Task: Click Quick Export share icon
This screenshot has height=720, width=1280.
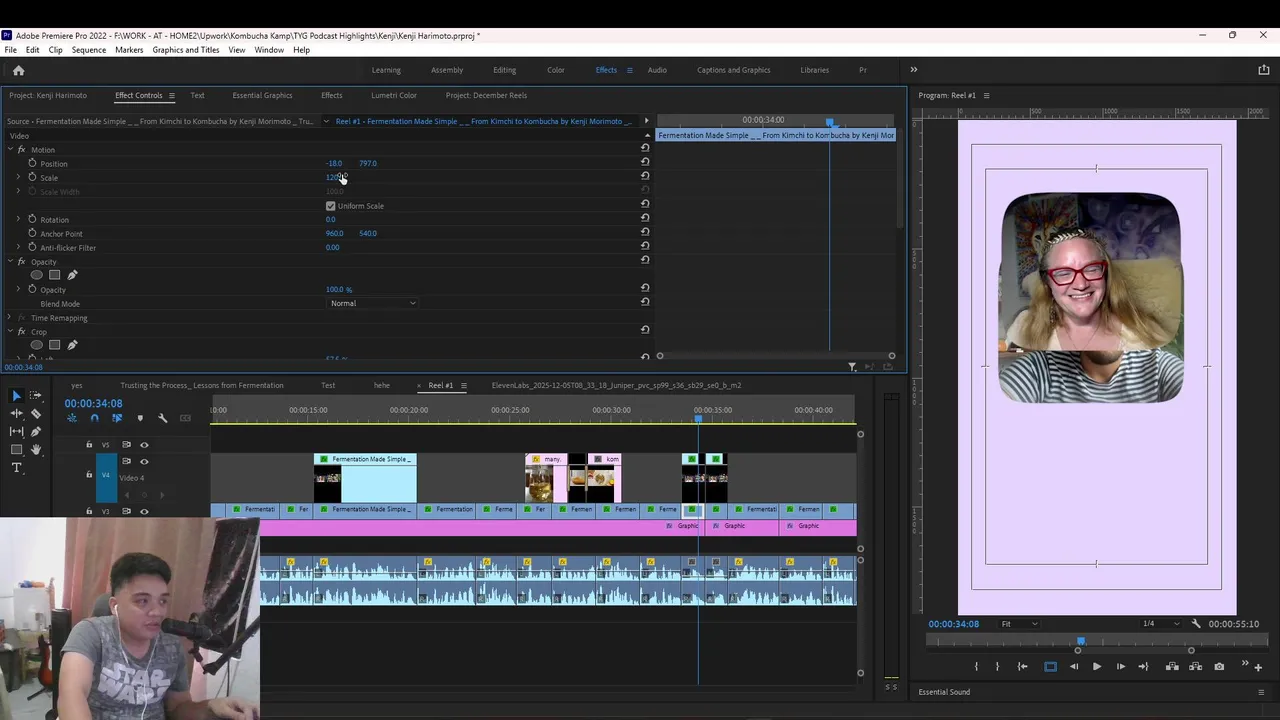Action: click(x=1264, y=70)
